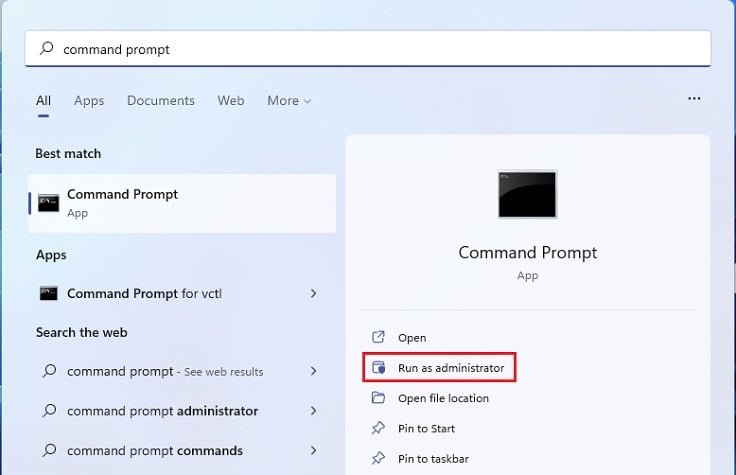736x475 pixels.
Task: Click Command Prompt title in preview pane
Action: [528, 253]
